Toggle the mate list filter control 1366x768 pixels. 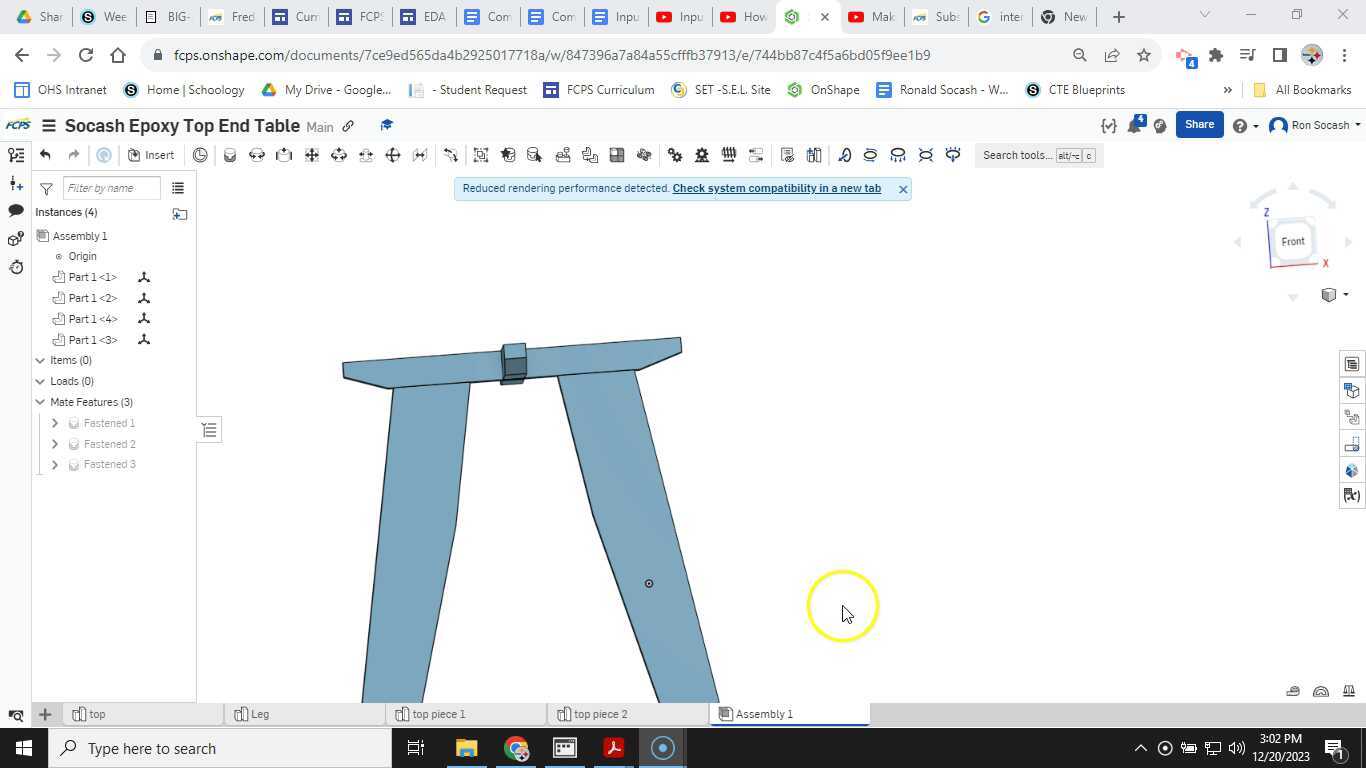[209, 429]
